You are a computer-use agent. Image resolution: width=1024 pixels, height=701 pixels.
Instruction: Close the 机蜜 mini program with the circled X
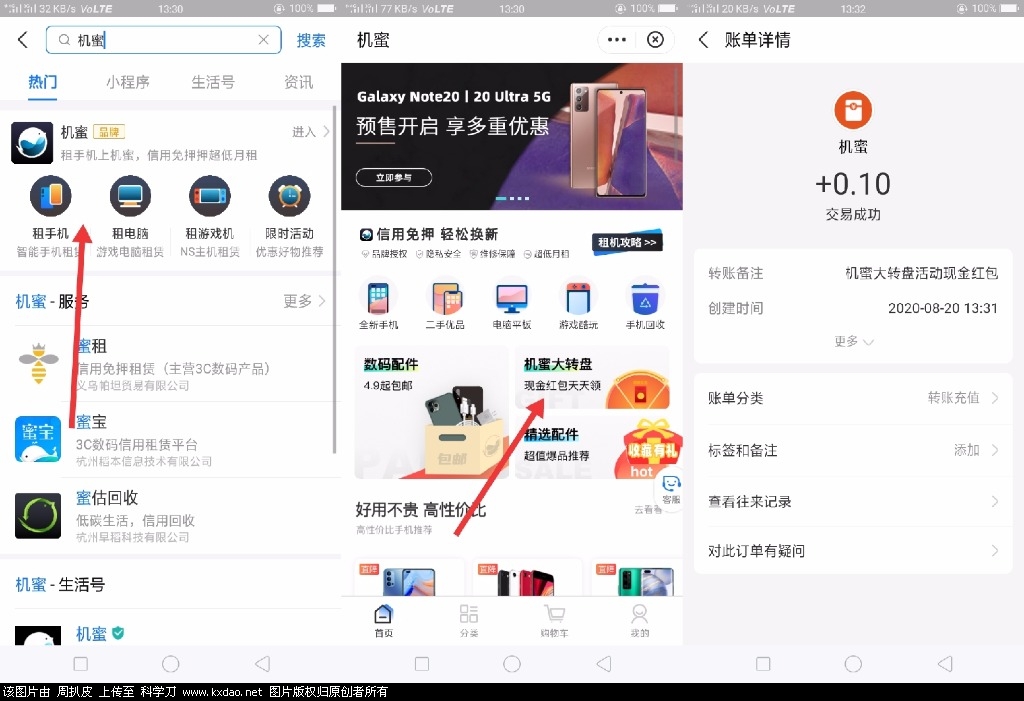pyautogui.click(x=655, y=40)
